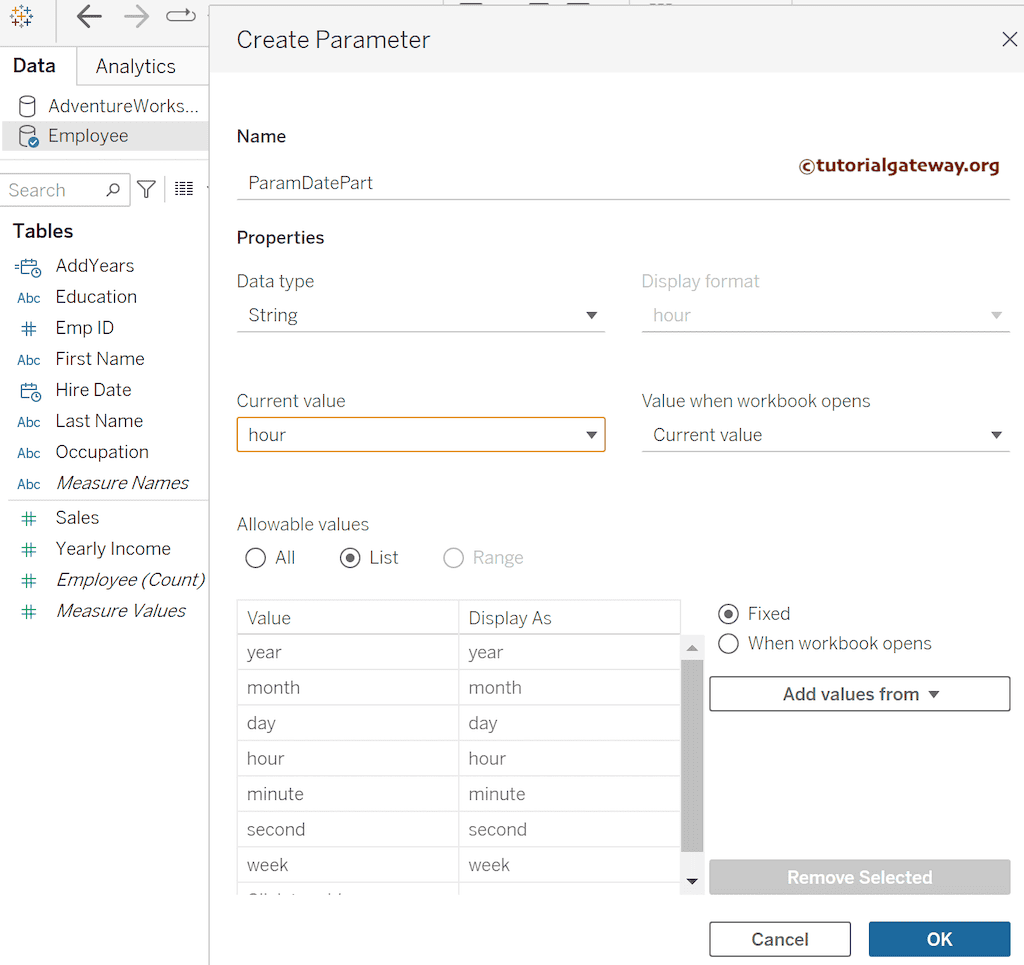The height and width of the screenshot is (965, 1024).
Task: Click the values list scrollbar down arrow
Action: pyautogui.click(x=692, y=881)
